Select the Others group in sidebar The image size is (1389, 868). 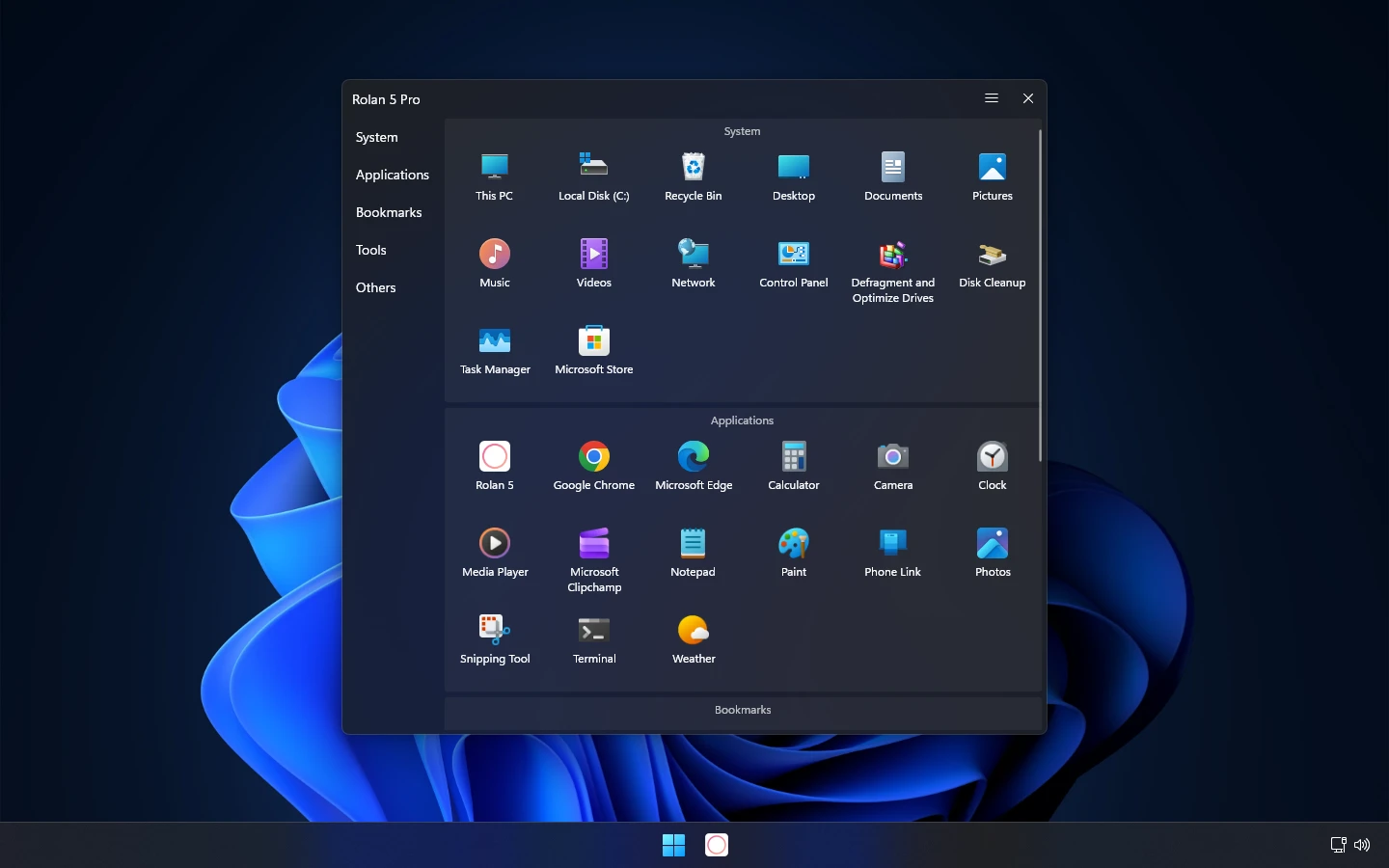[x=376, y=287]
